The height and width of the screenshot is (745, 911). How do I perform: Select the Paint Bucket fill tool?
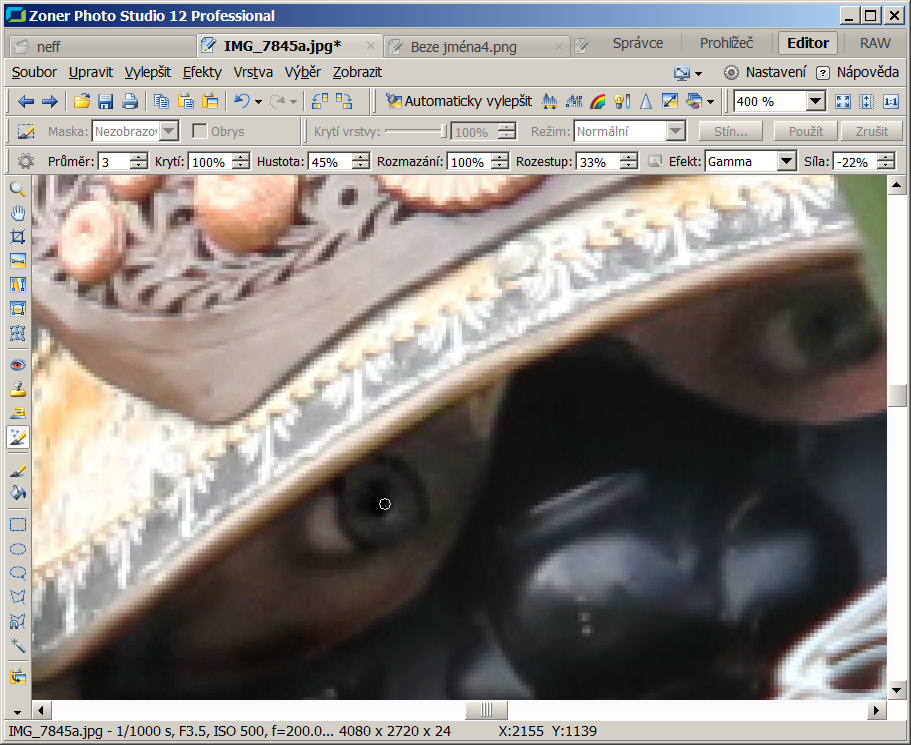pos(17,492)
